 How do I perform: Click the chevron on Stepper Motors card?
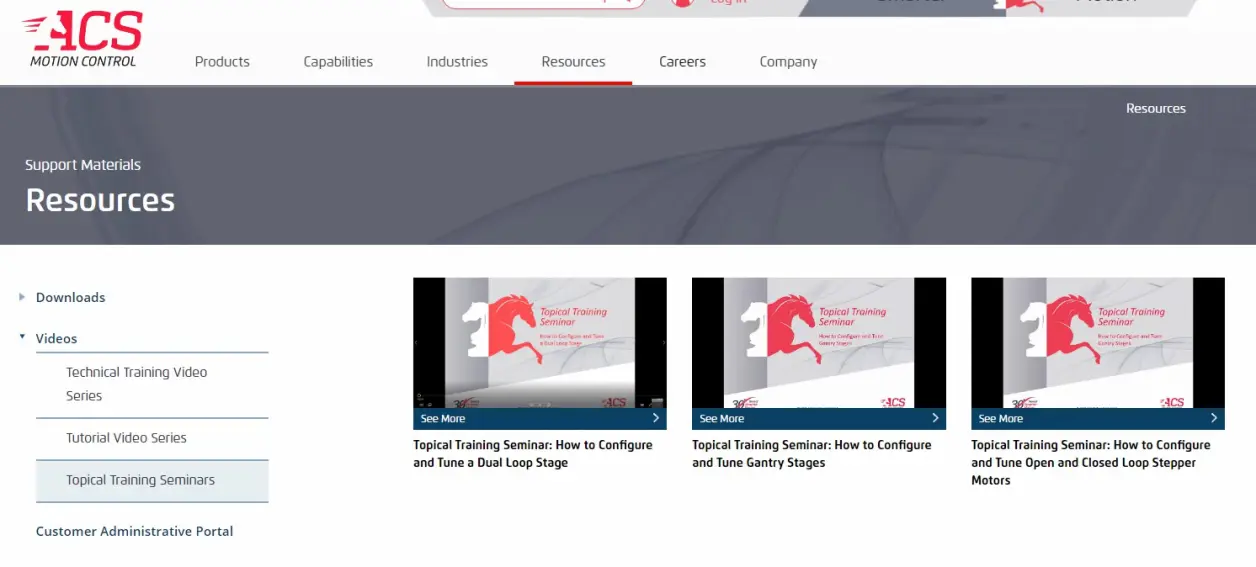coord(1214,418)
